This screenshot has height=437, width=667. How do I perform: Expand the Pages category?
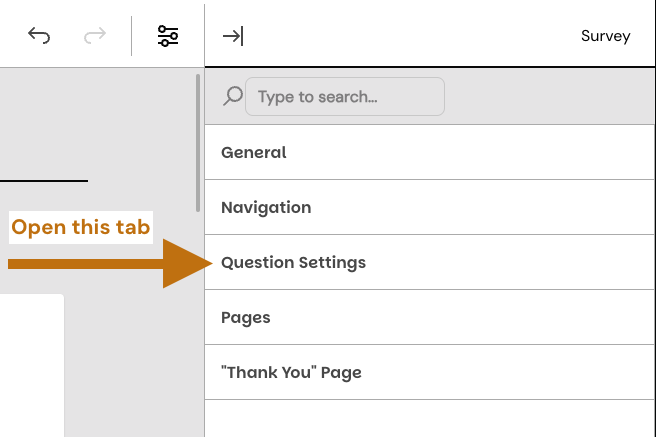coord(246,317)
